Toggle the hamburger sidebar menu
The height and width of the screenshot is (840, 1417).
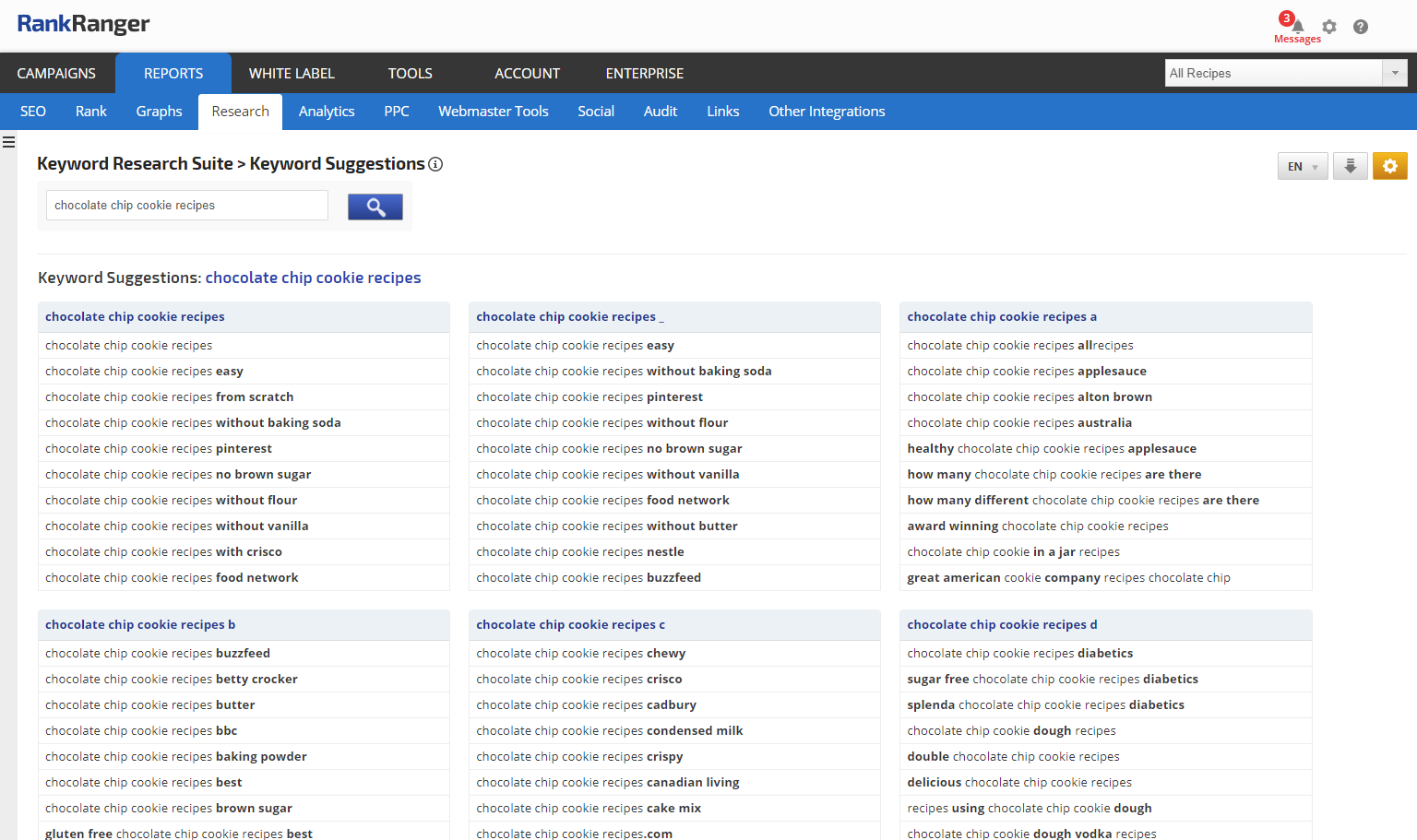coord(8,142)
